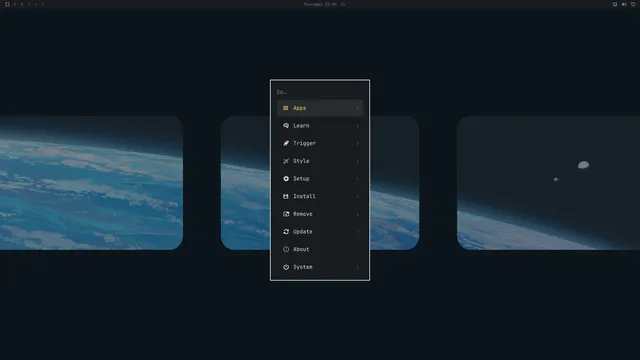Viewport: 640px width, 360px height.
Task: Expand the Install submenu chevron
Action: (x=358, y=196)
